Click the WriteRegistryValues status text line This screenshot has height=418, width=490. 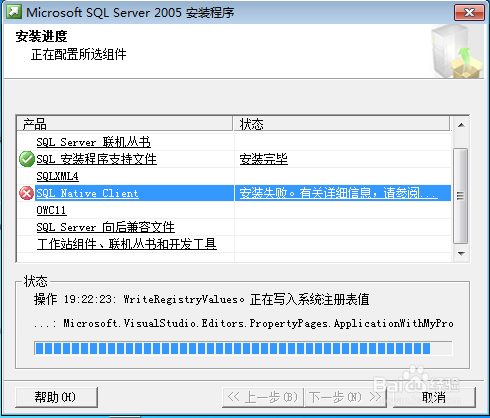coord(201,299)
